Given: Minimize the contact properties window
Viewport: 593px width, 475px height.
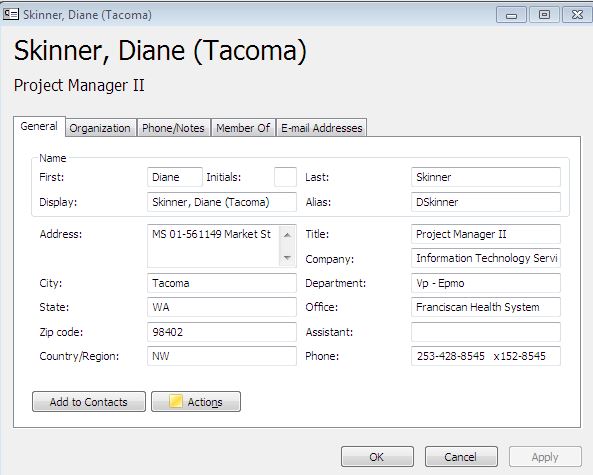Looking at the screenshot, I should 511,15.
